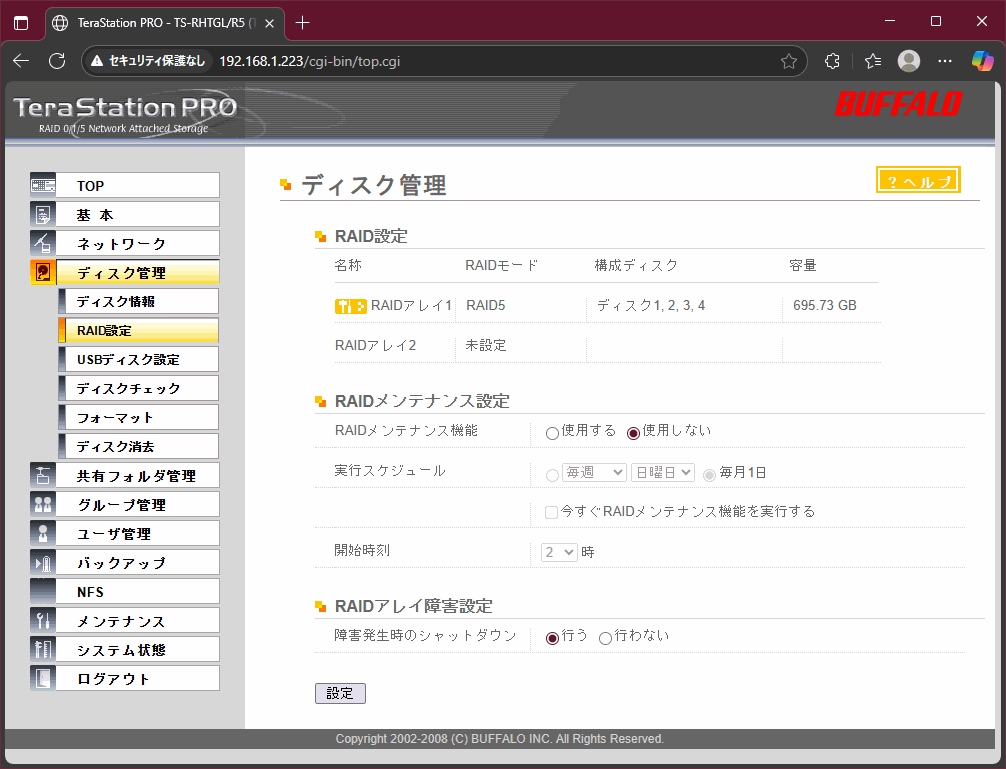1006x769 pixels.
Task: Open the browser extensions icon
Action: 832,61
